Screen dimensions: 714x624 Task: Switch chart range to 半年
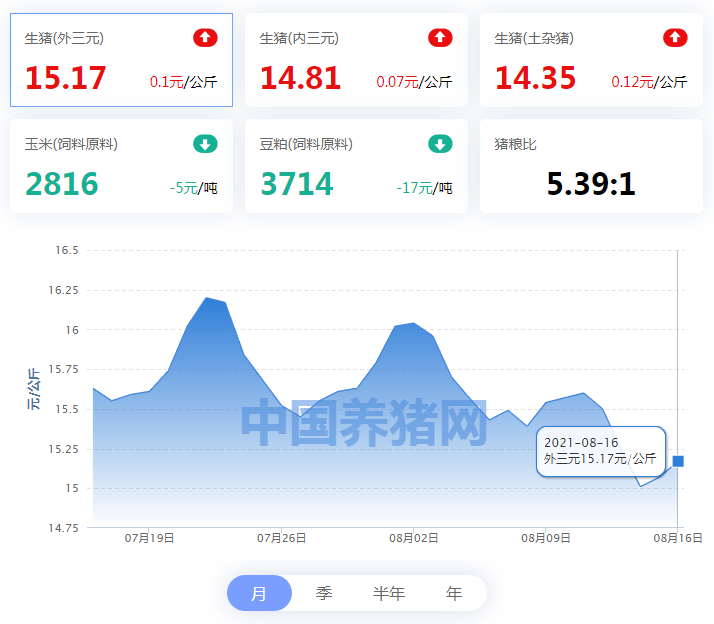(389, 593)
